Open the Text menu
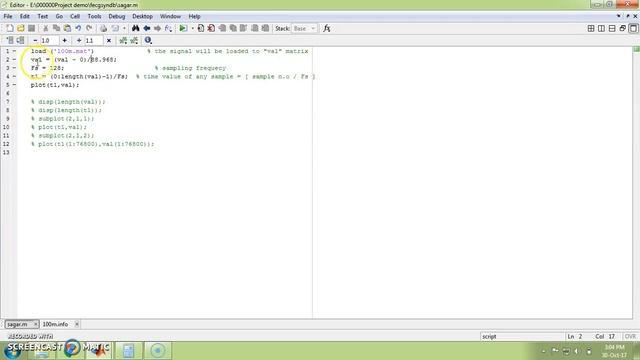This screenshot has width=640, height=360. pyautogui.click(x=42, y=16)
